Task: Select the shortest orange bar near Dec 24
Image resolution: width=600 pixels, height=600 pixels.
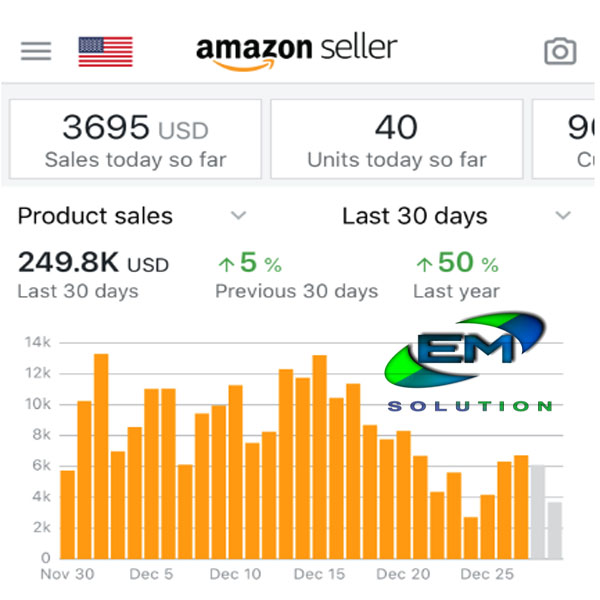Action: [x=471, y=537]
